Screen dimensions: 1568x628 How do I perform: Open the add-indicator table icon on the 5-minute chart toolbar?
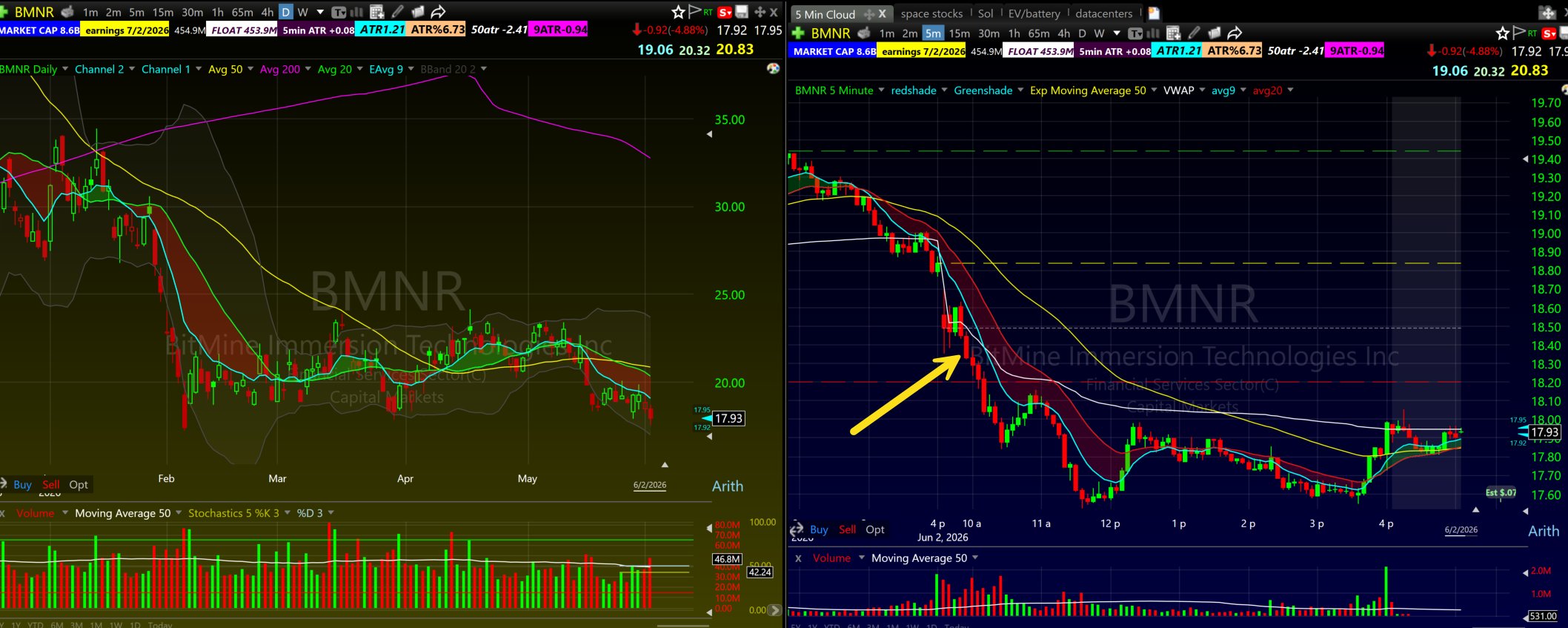coord(1173,33)
